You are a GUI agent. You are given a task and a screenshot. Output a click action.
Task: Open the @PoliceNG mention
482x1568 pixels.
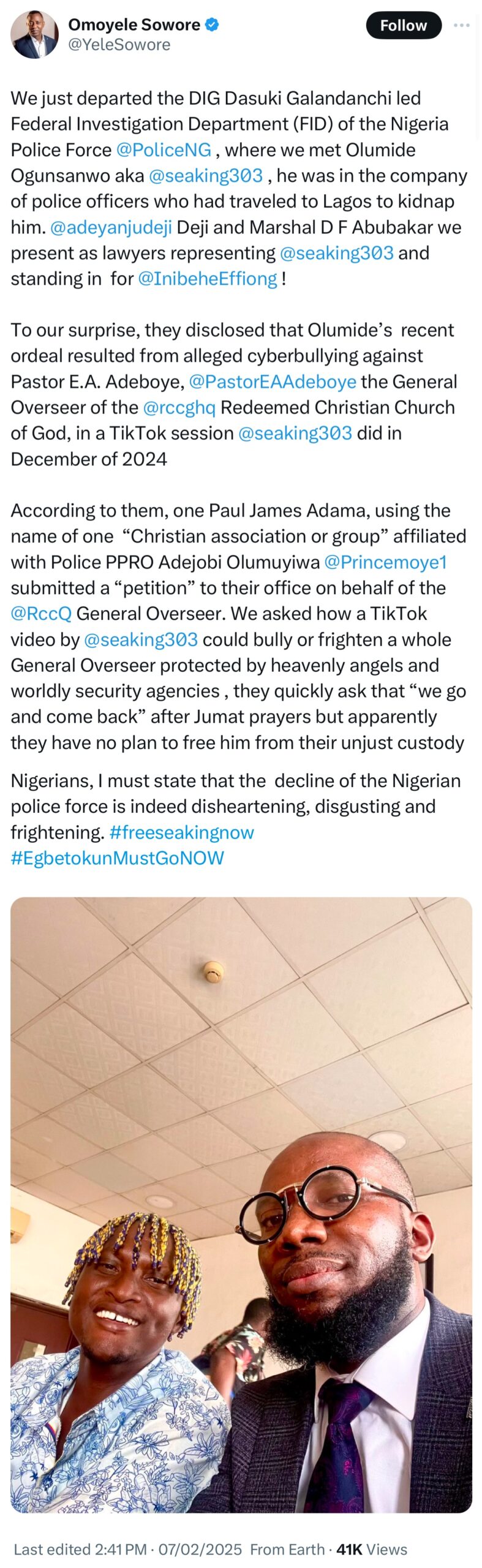[x=164, y=150]
